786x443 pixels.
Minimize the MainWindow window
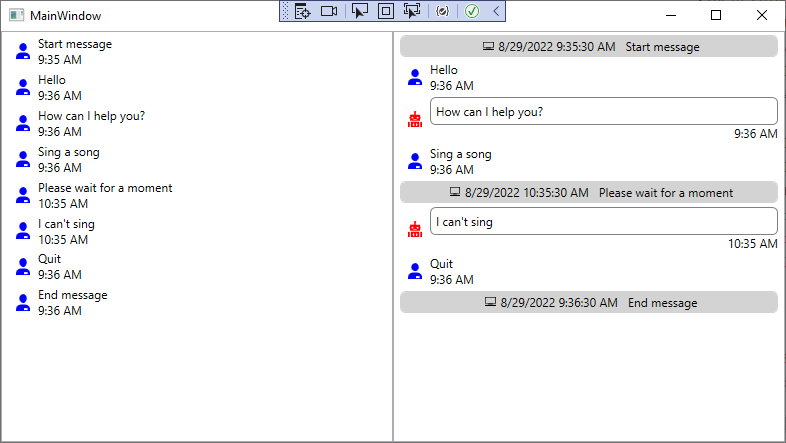(x=671, y=16)
